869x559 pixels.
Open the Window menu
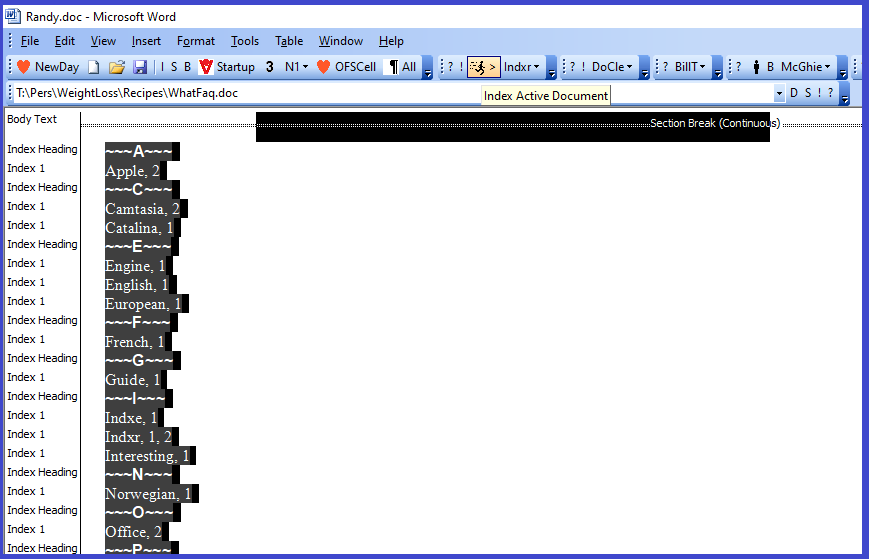pyautogui.click(x=341, y=41)
